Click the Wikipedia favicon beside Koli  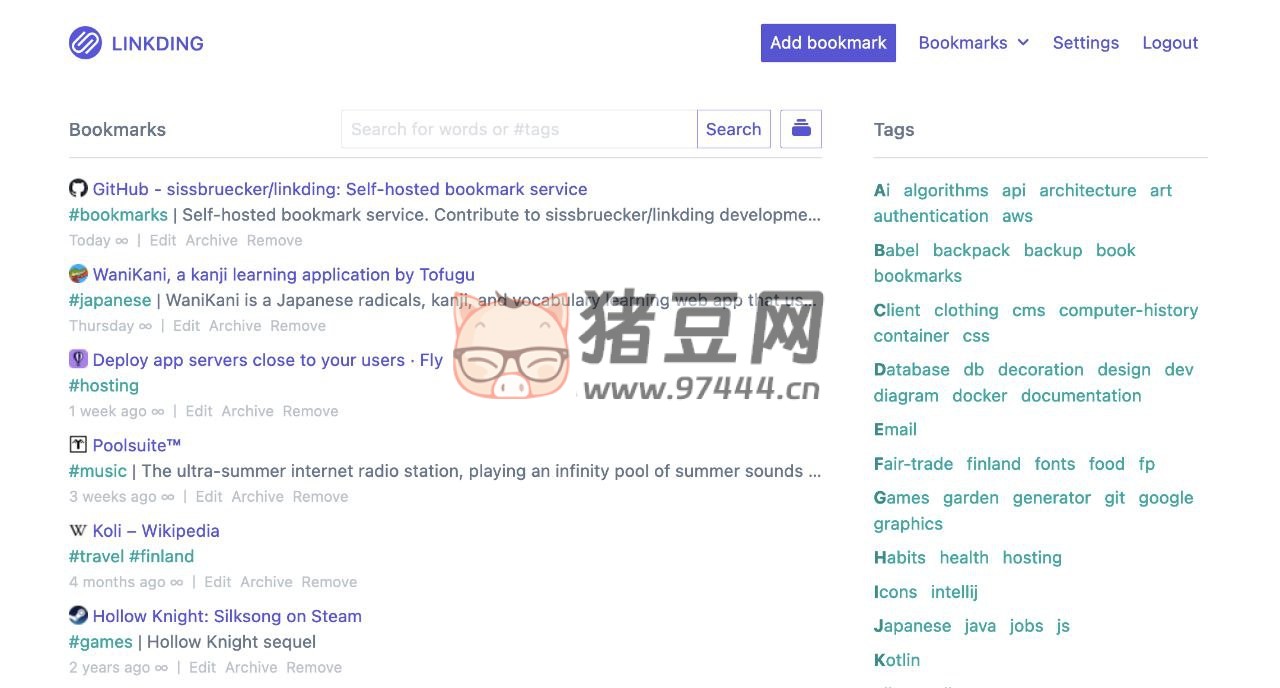(x=78, y=531)
